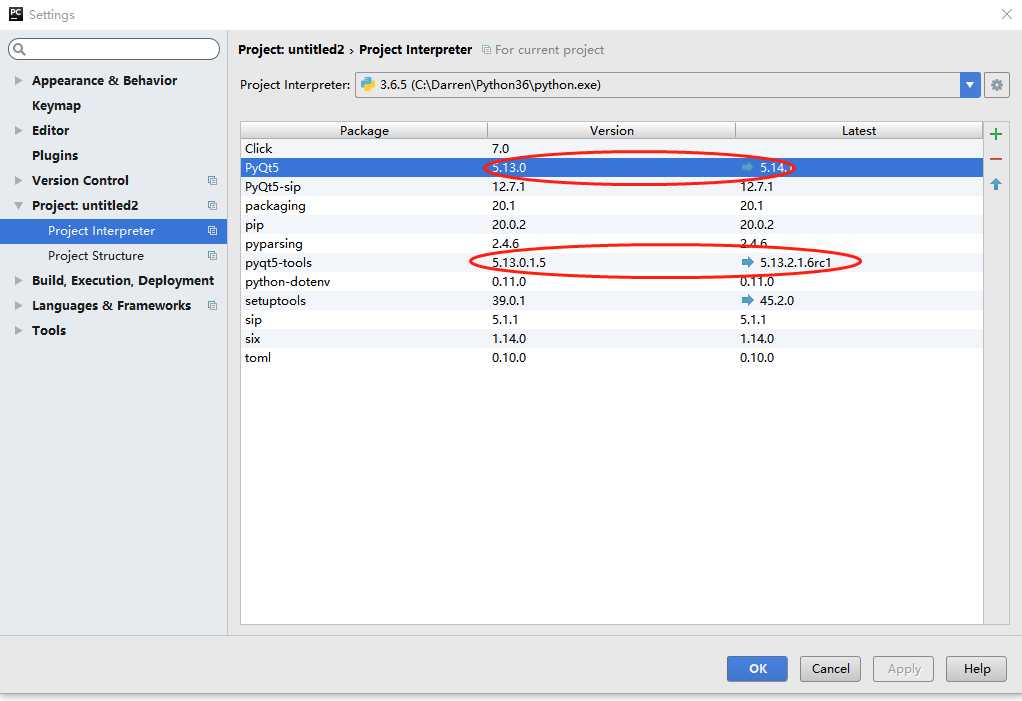Click the Cancel button
Image resolution: width=1022 pixels, height=701 pixels.
(830, 668)
